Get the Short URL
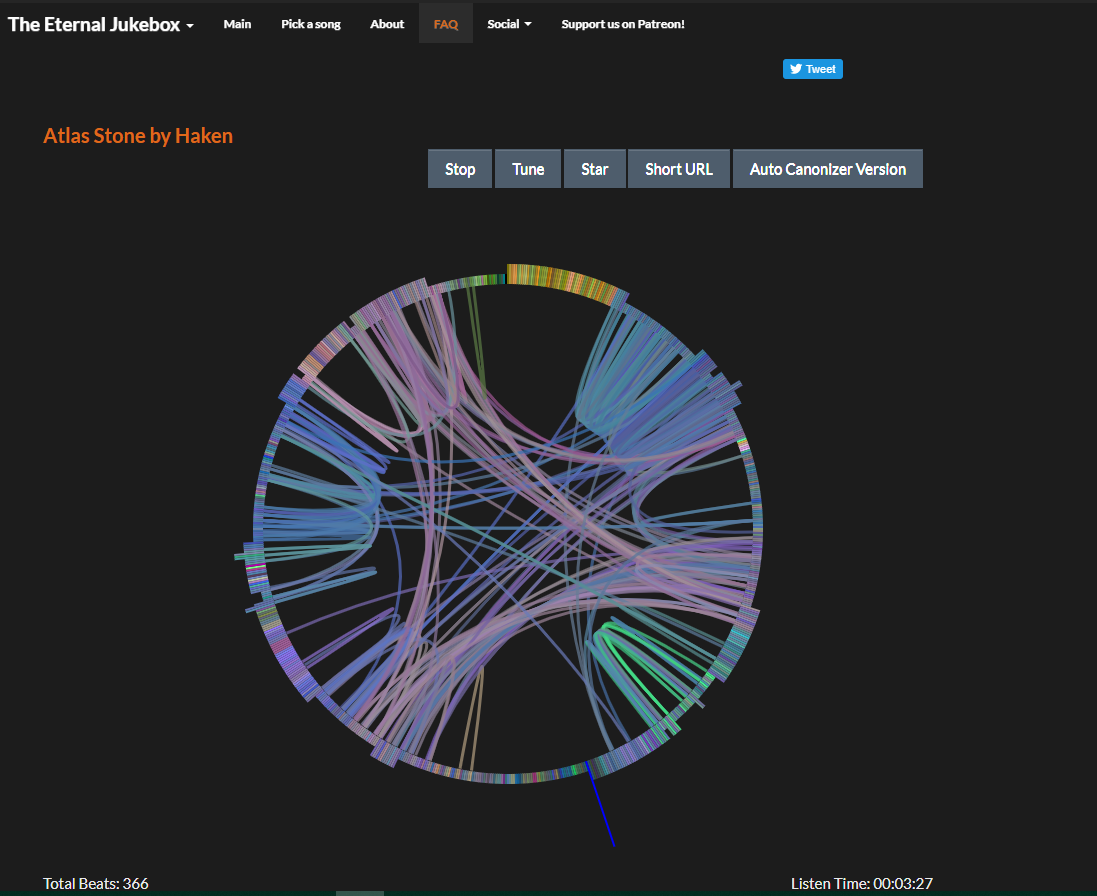 click(x=679, y=169)
